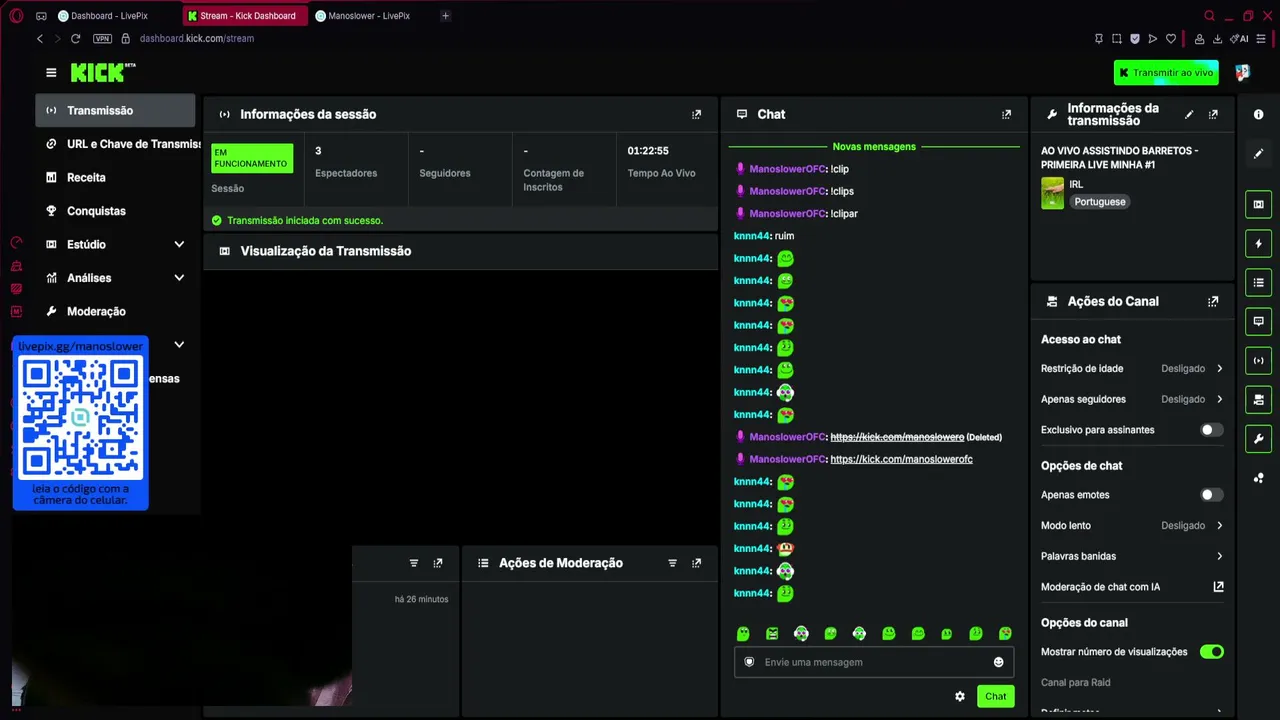The image size is (1280, 720).
Task: Toggle the lightning bolt widget in the right rail
Action: pyautogui.click(x=1259, y=244)
